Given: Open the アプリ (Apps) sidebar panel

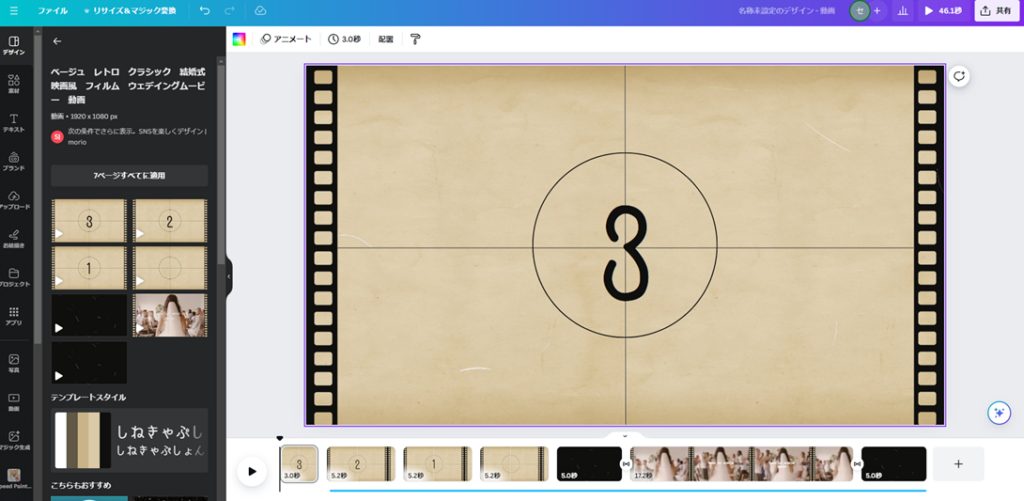Looking at the screenshot, I should click(14, 316).
